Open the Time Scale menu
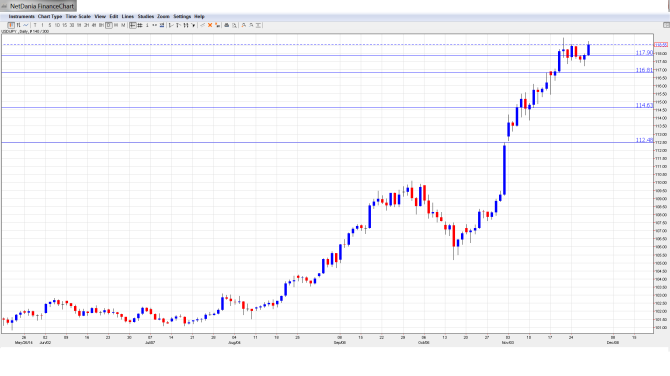 78,16
